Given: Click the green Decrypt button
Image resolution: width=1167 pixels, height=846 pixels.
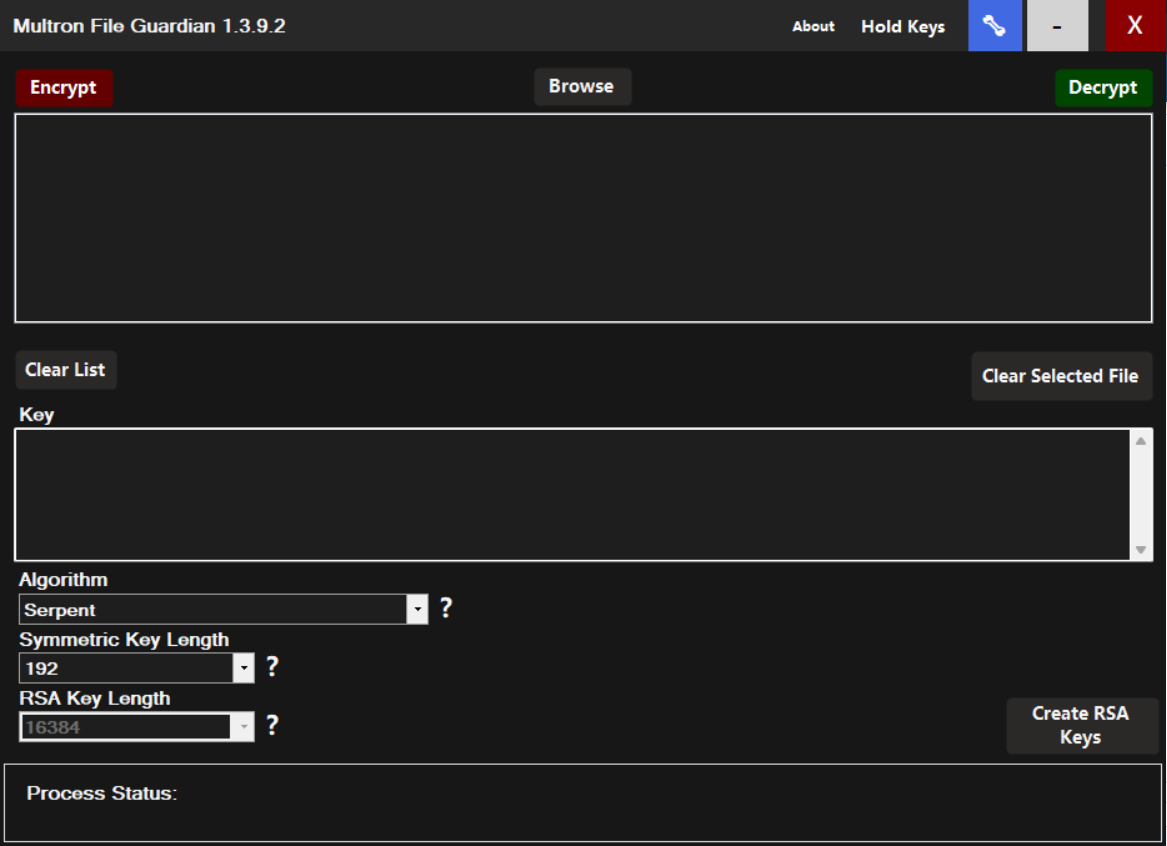Looking at the screenshot, I should coord(1103,87).
